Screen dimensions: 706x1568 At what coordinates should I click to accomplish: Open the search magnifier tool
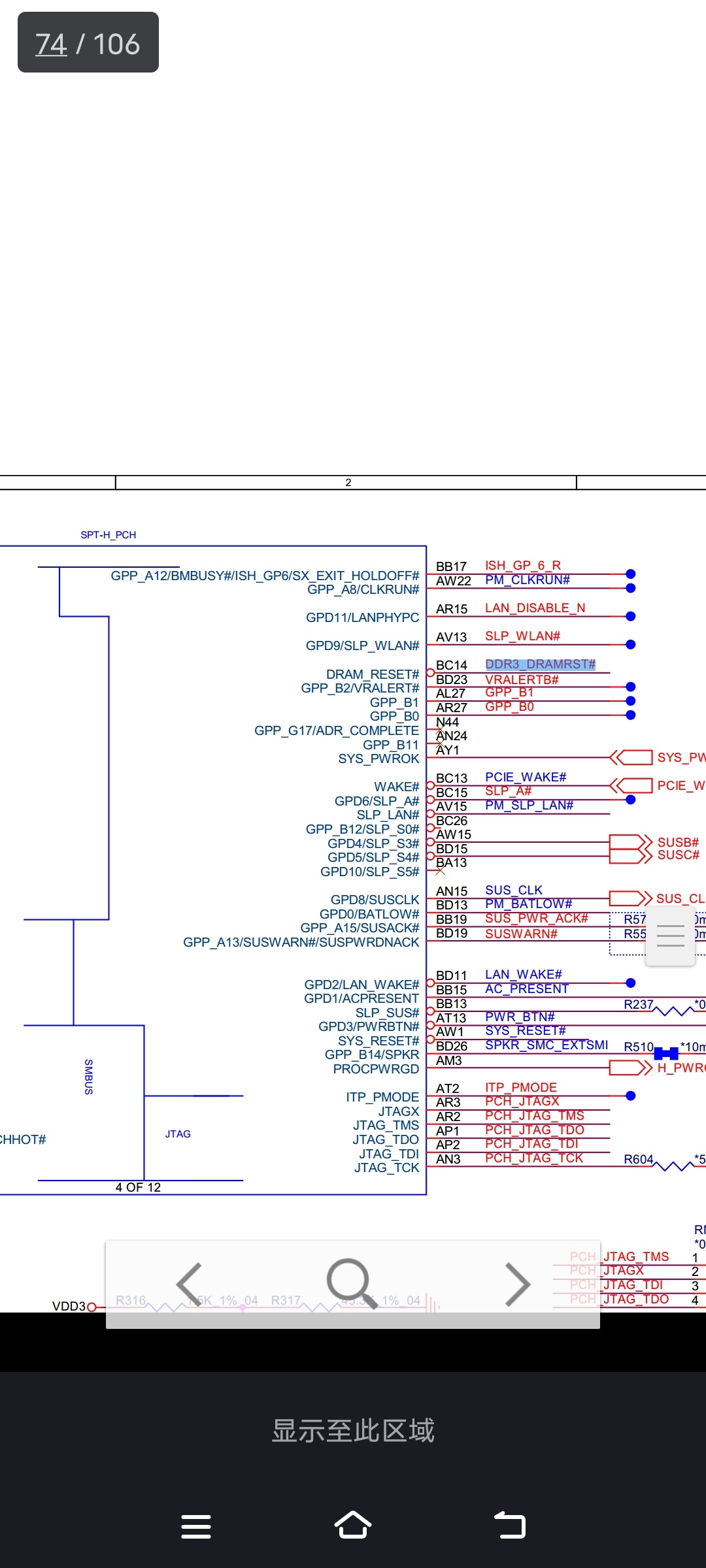pos(352,1284)
